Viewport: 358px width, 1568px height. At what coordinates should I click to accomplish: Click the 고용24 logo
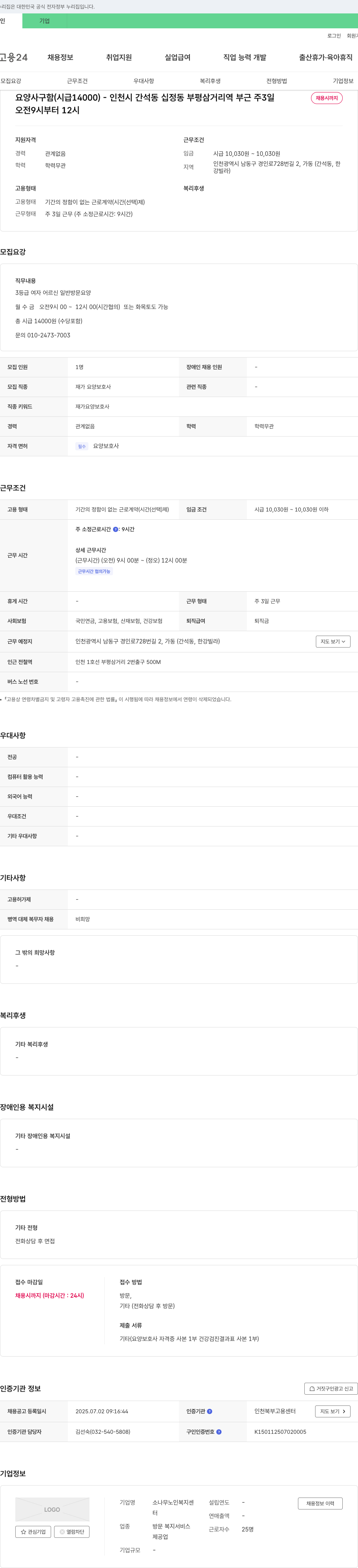(13, 57)
